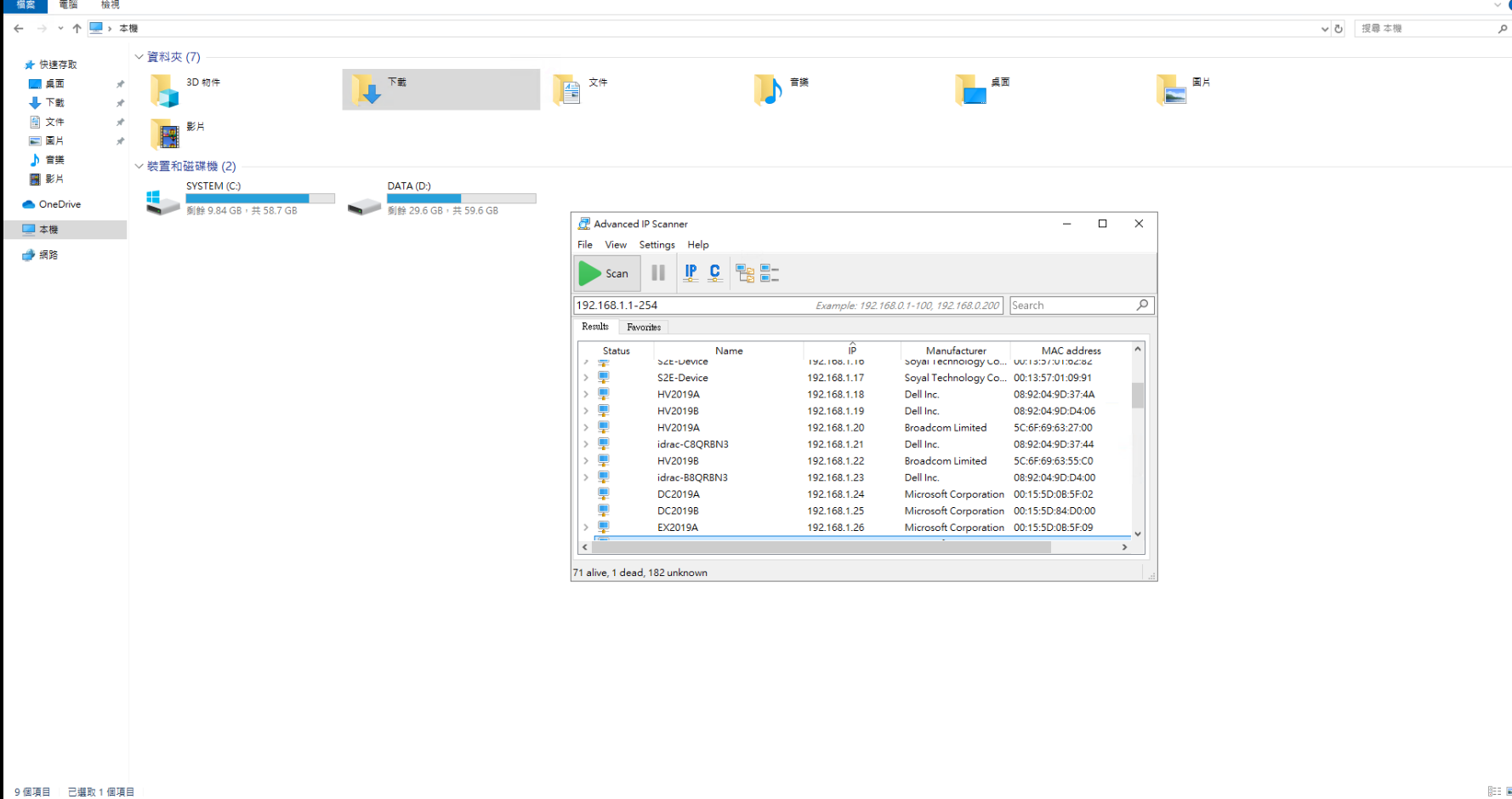The height and width of the screenshot is (799, 1512).
Task: Select OneDrive in the navigation pane
Action: 60,204
